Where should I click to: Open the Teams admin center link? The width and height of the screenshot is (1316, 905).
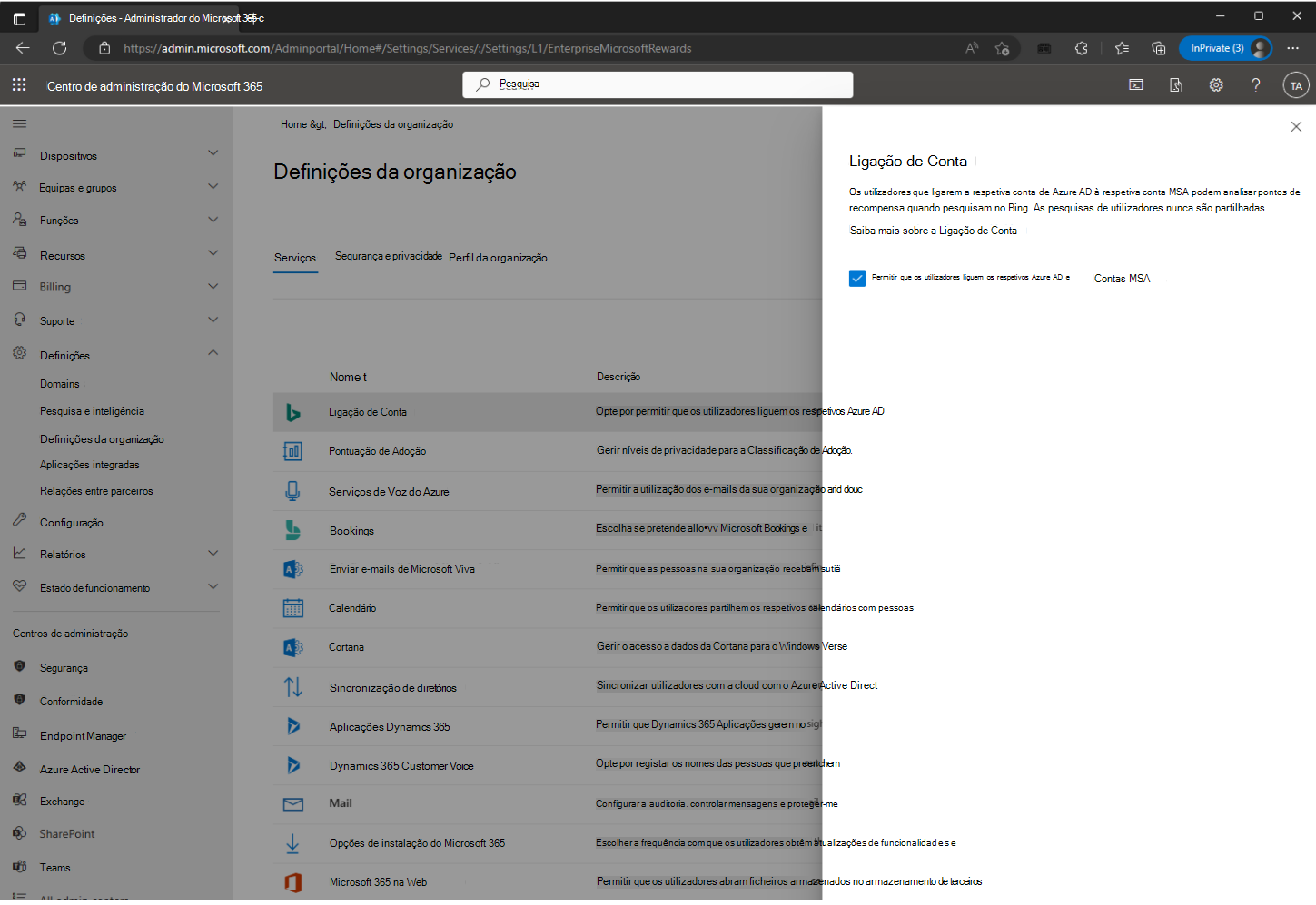tap(54, 868)
